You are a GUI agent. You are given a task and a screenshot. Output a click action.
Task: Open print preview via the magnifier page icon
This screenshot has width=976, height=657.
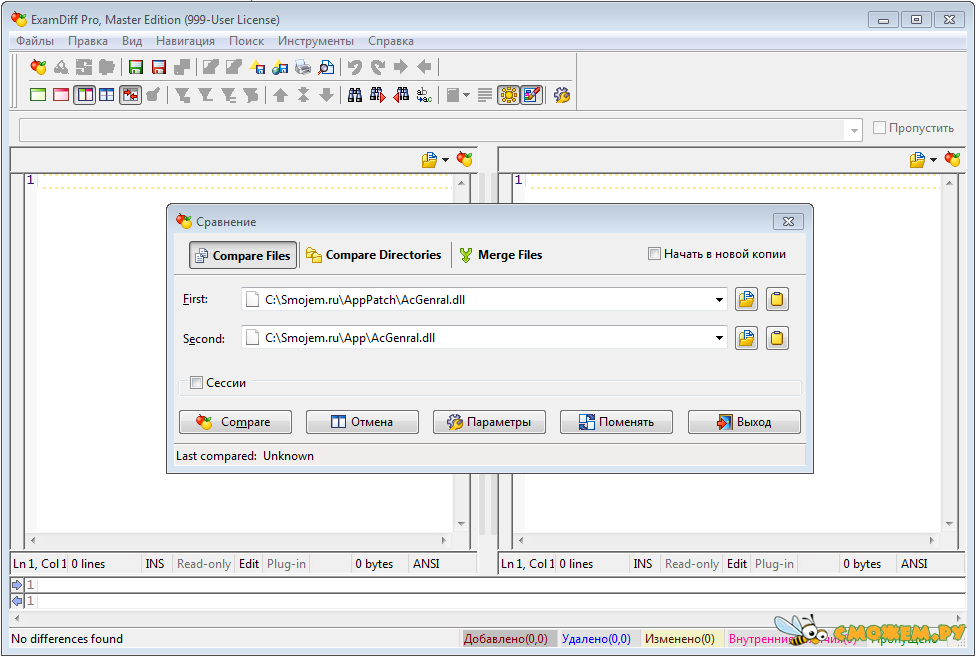coord(326,67)
